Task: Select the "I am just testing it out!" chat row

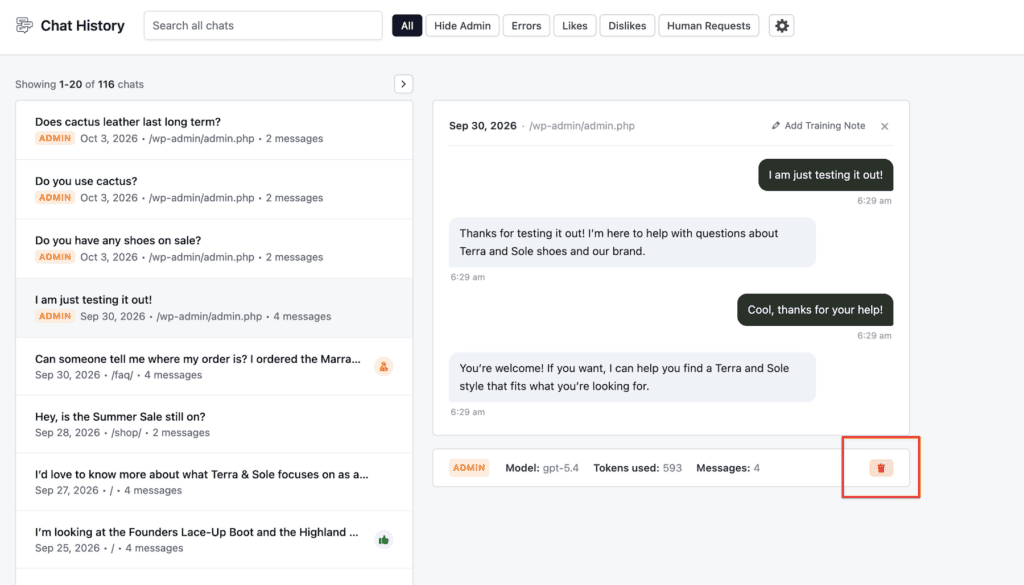Action: [x=214, y=308]
